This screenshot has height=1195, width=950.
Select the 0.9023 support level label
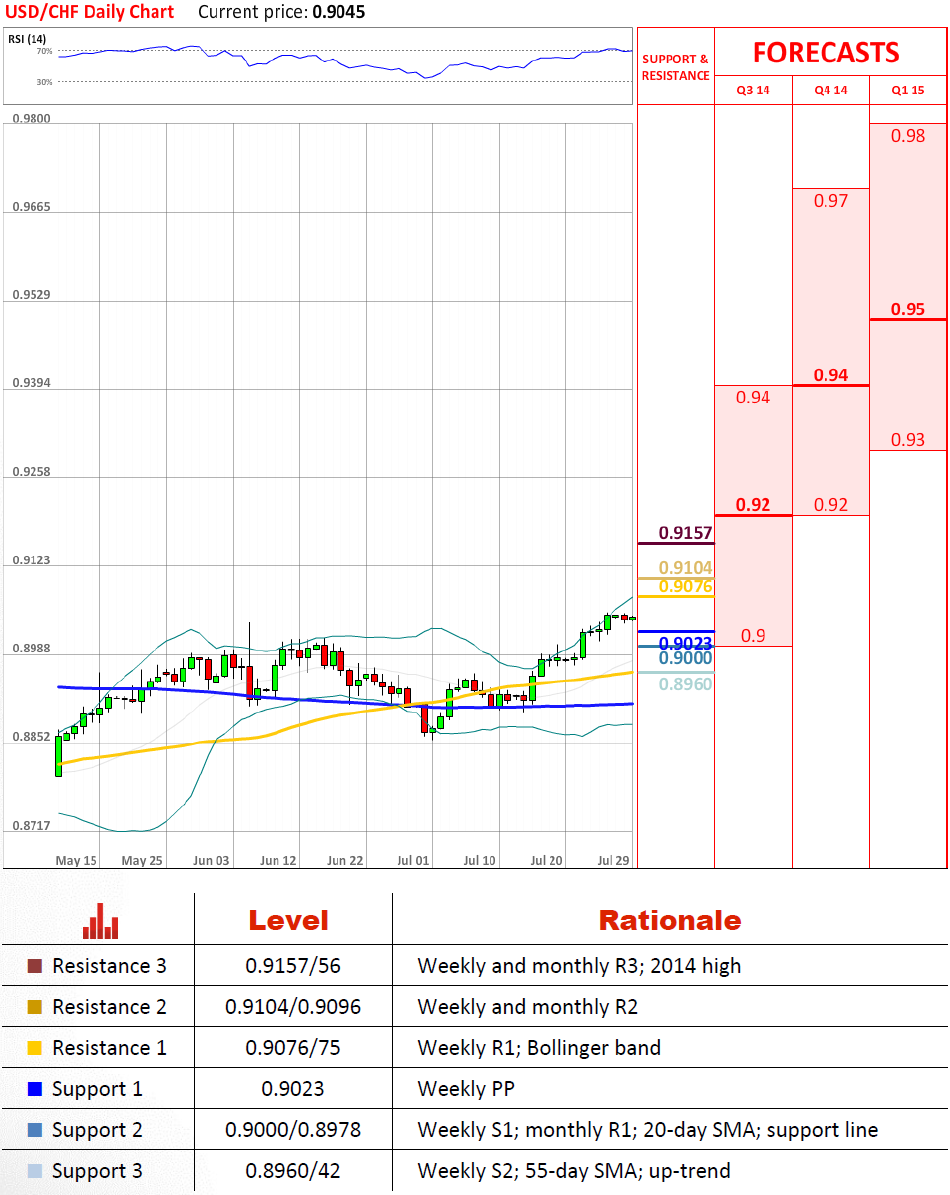685,643
